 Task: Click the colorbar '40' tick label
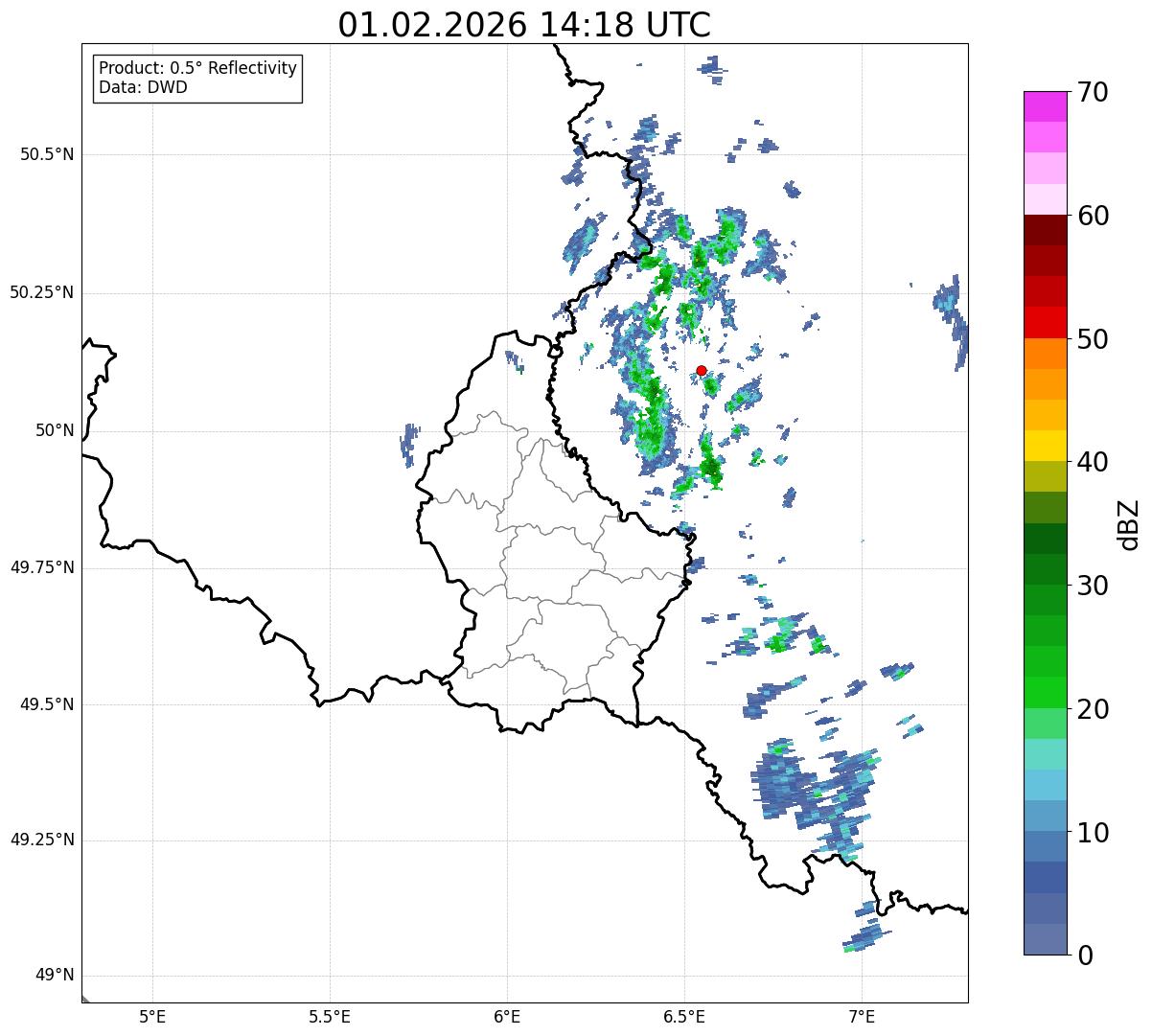(1093, 462)
